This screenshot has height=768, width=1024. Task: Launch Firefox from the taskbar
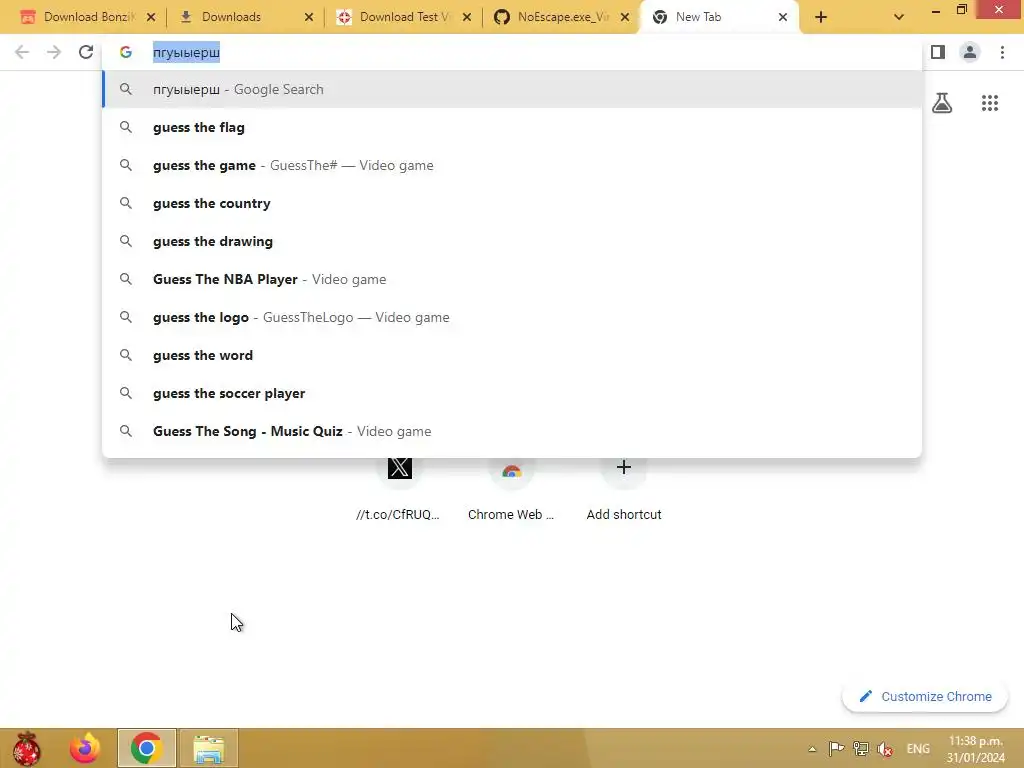click(85, 748)
